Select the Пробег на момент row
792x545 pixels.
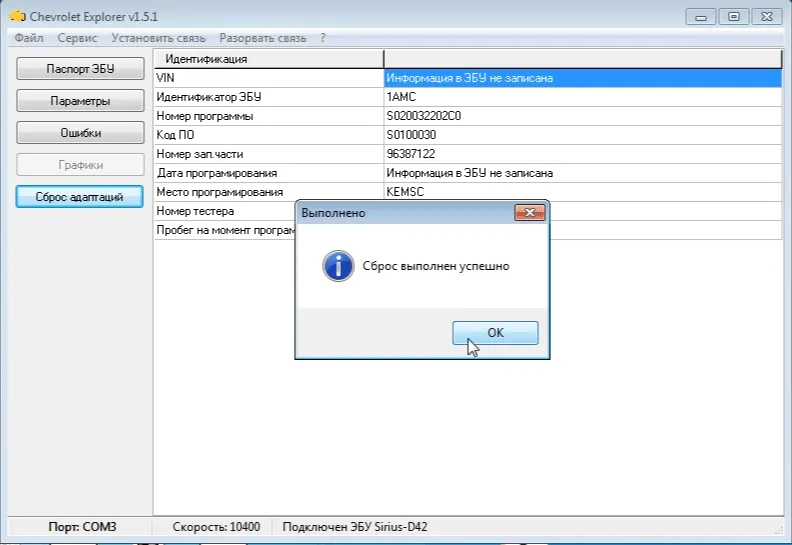[225, 230]
